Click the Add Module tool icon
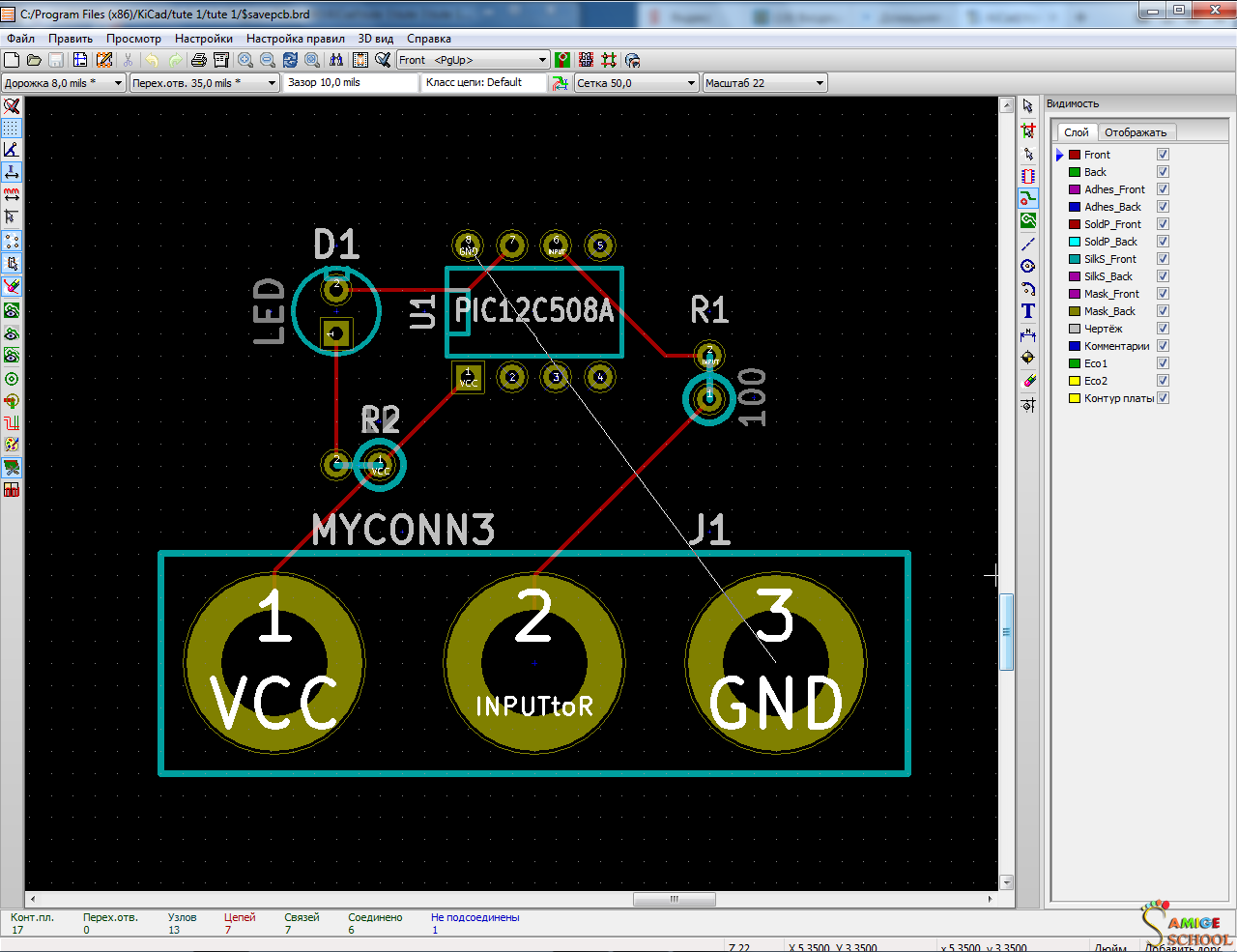This screenshot has height=952, width=1237. [x=1028, y=176]
